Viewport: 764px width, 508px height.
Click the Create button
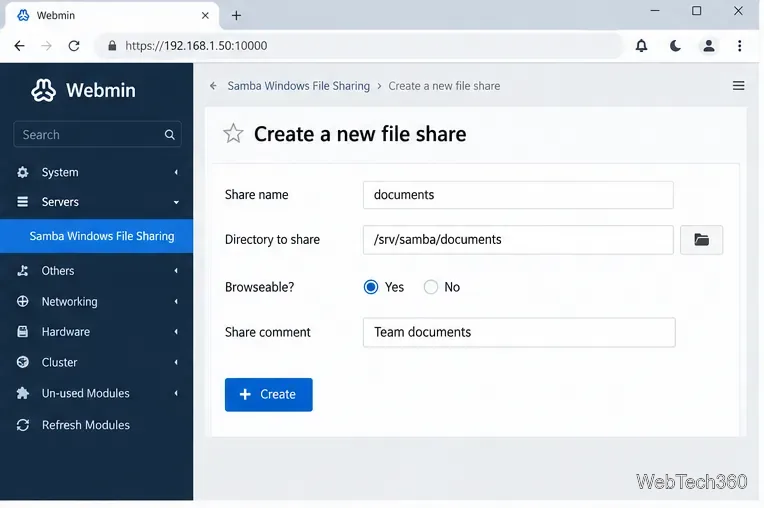coord(268,395)
